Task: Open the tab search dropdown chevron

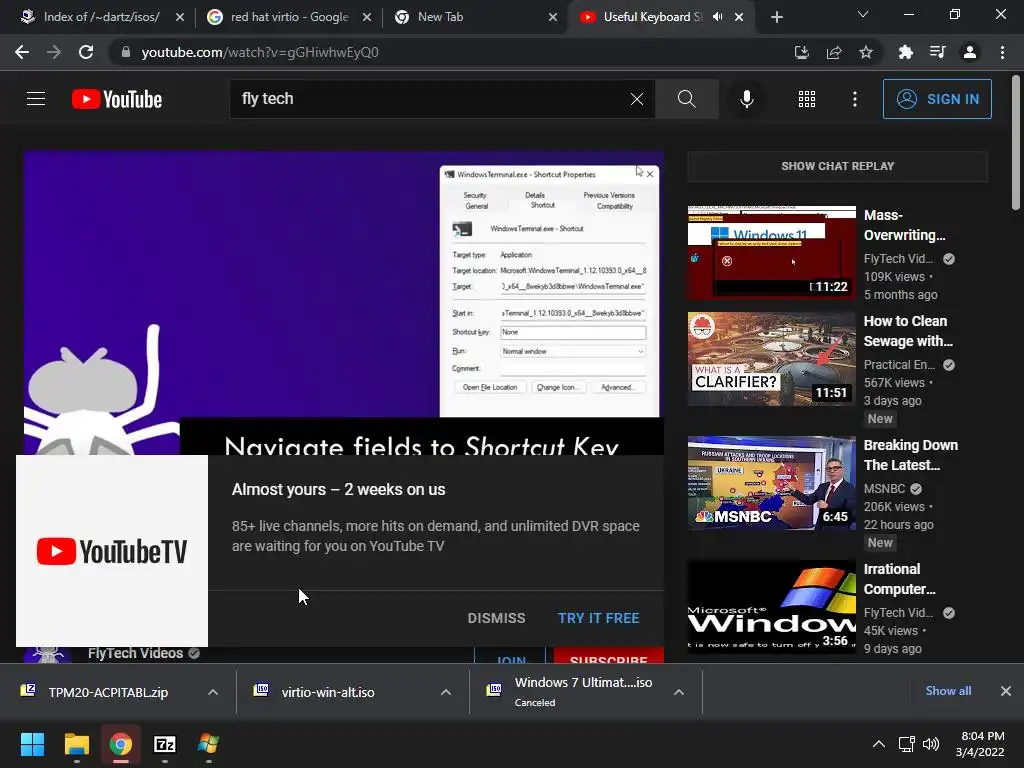Action: tap(863, 14)
